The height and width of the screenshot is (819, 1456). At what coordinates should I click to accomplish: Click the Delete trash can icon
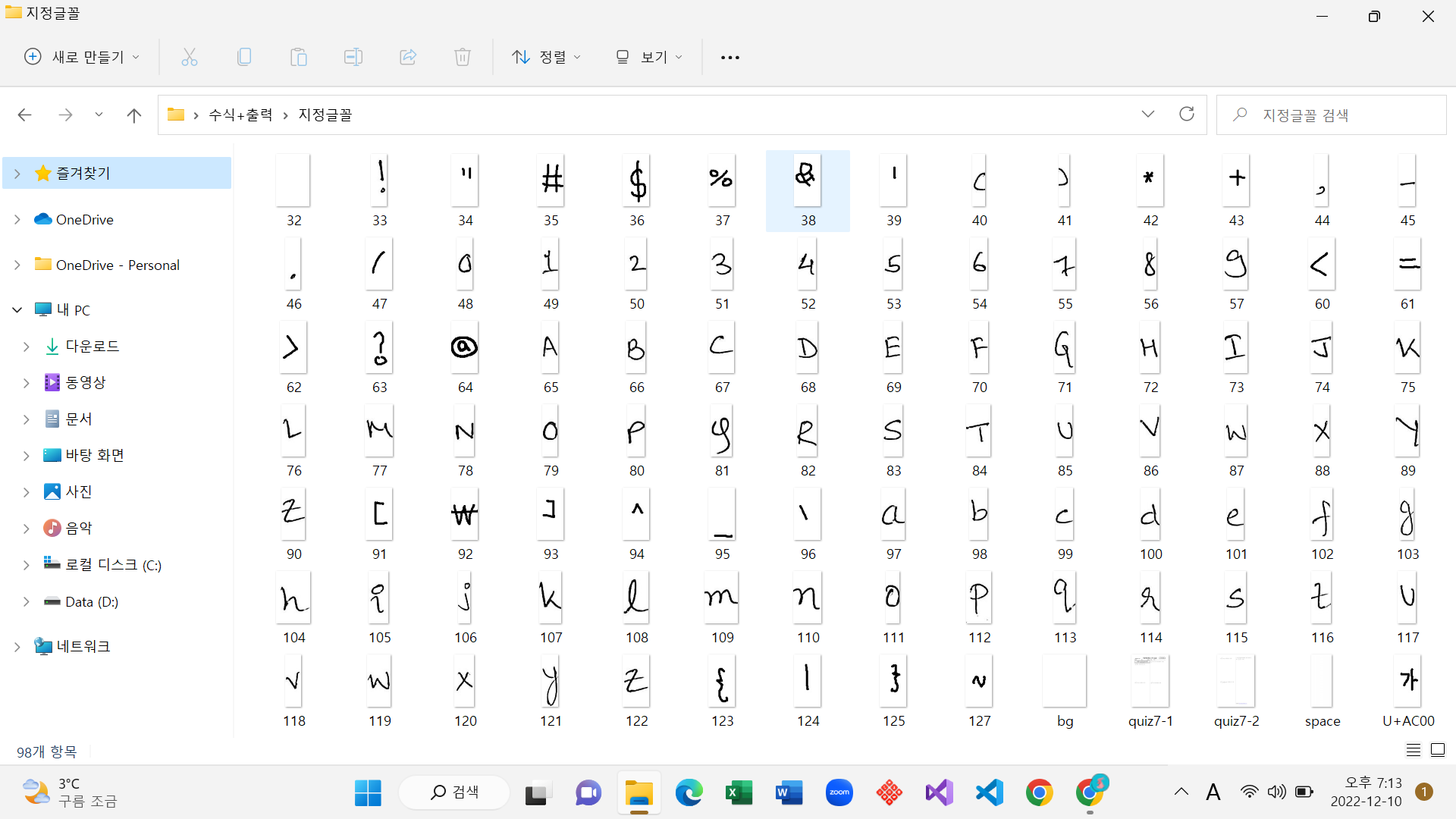463,57
